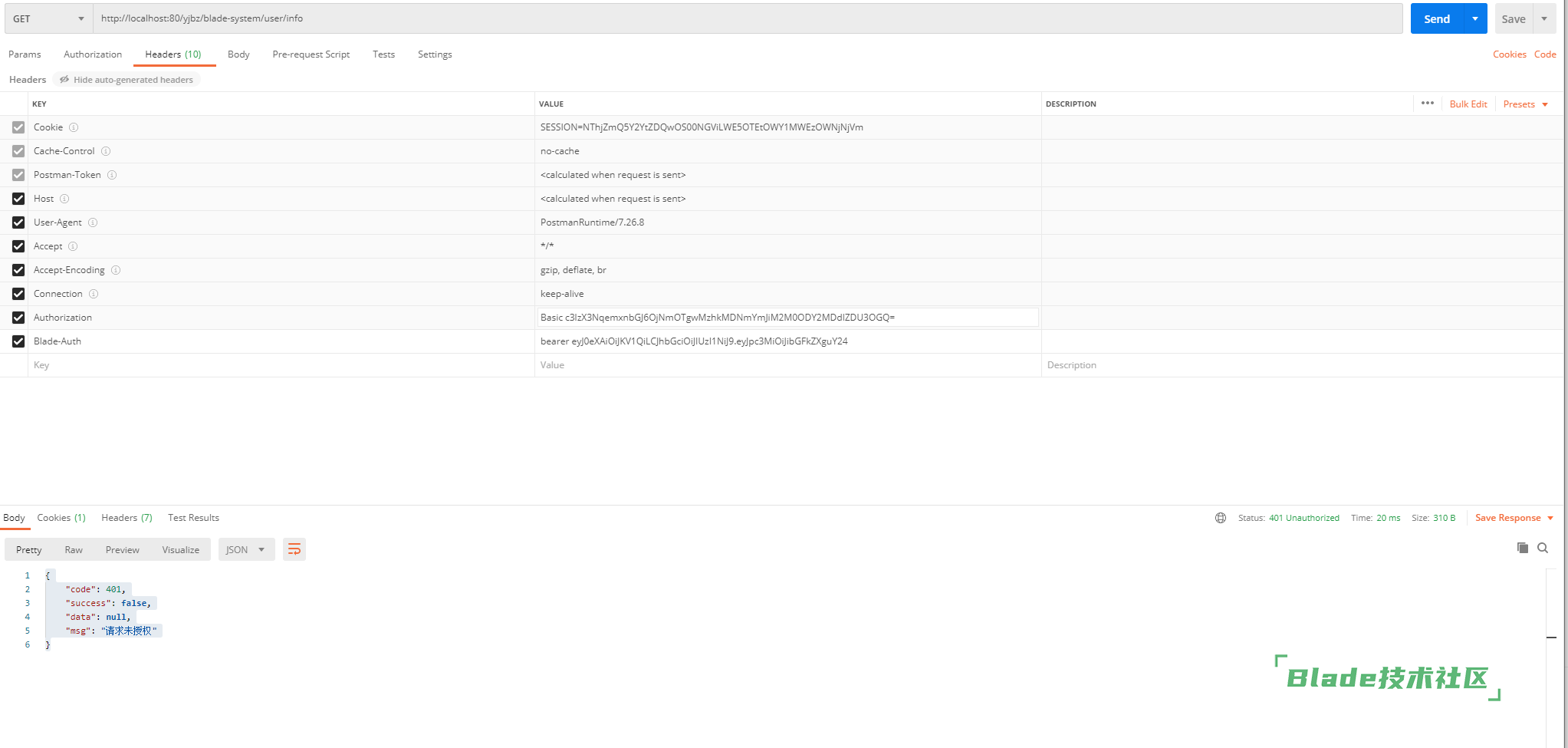
Task: Open the three-dots column options icon
Action: tap(1427, 104)
